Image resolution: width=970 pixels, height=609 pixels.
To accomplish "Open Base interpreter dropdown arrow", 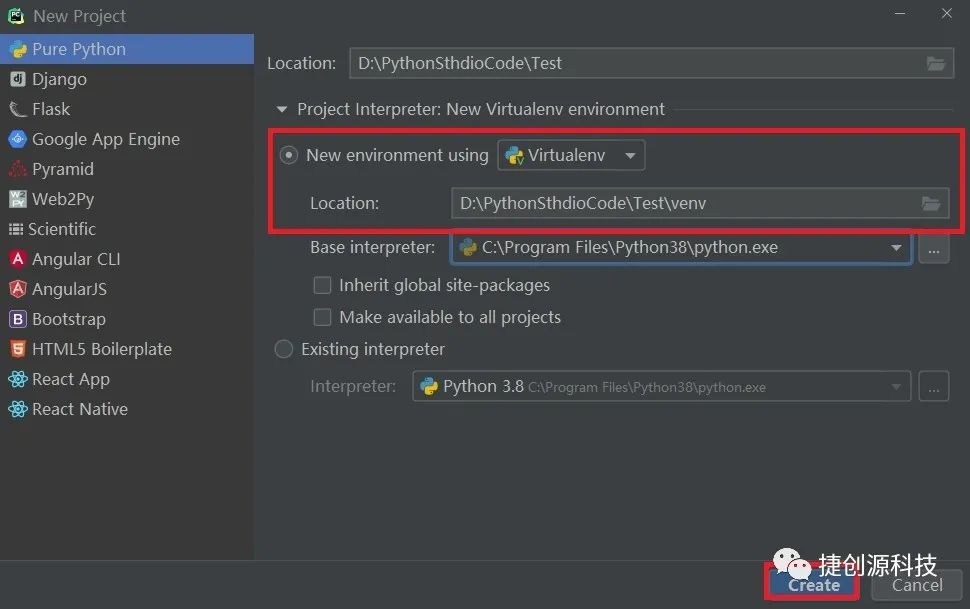I will tap(896, 248).
